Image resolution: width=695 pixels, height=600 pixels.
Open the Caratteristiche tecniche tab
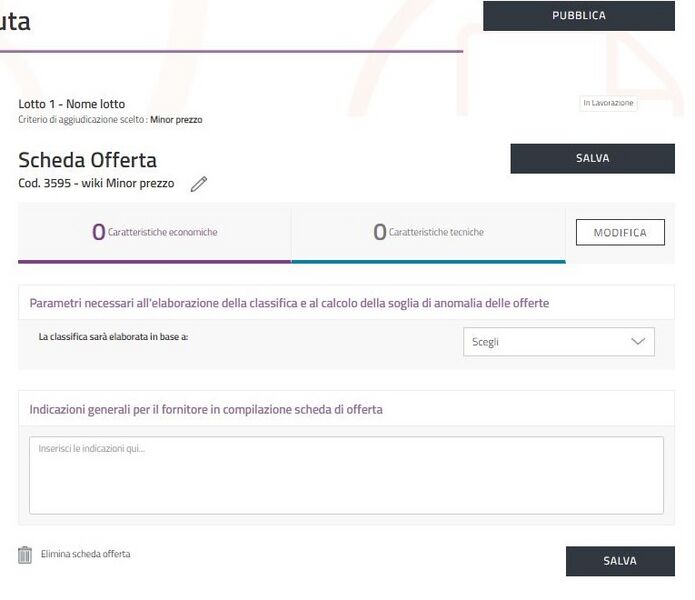[x=428, y=233]
